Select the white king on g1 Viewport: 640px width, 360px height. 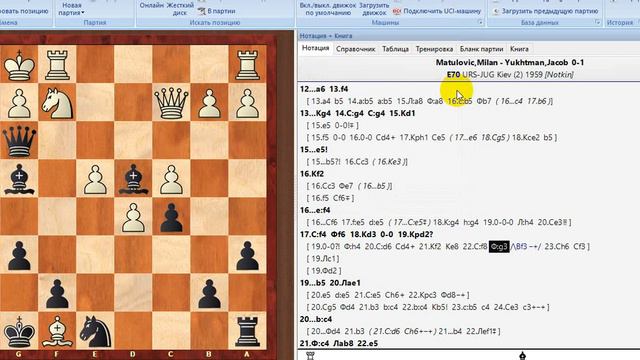click(19, 65)
